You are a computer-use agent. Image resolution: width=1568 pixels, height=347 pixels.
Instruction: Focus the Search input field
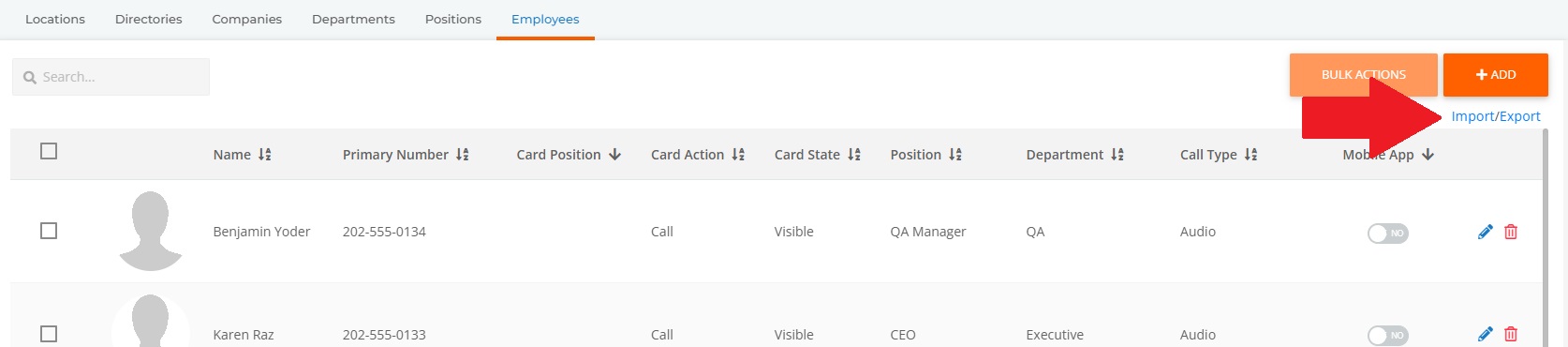click(x=111, y=77)
